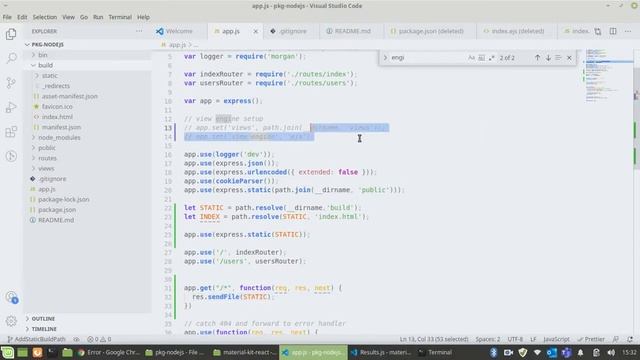Expand the OUTLINE section
The image size is (640, 360).
tap(43, 319)
